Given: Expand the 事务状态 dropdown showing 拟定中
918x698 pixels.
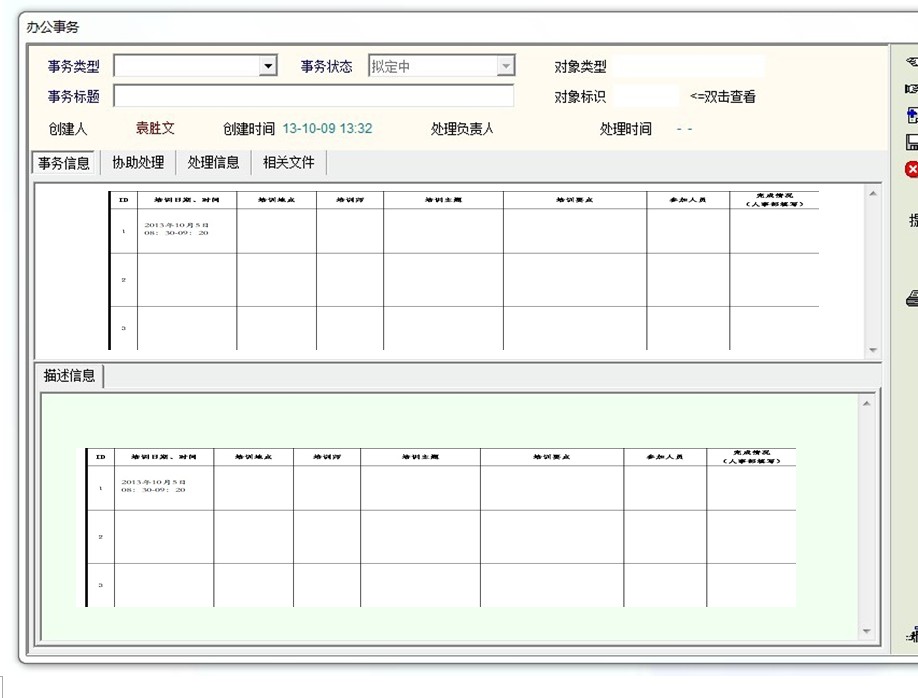Looking at the screenshot, I should [x=506, y=67].
